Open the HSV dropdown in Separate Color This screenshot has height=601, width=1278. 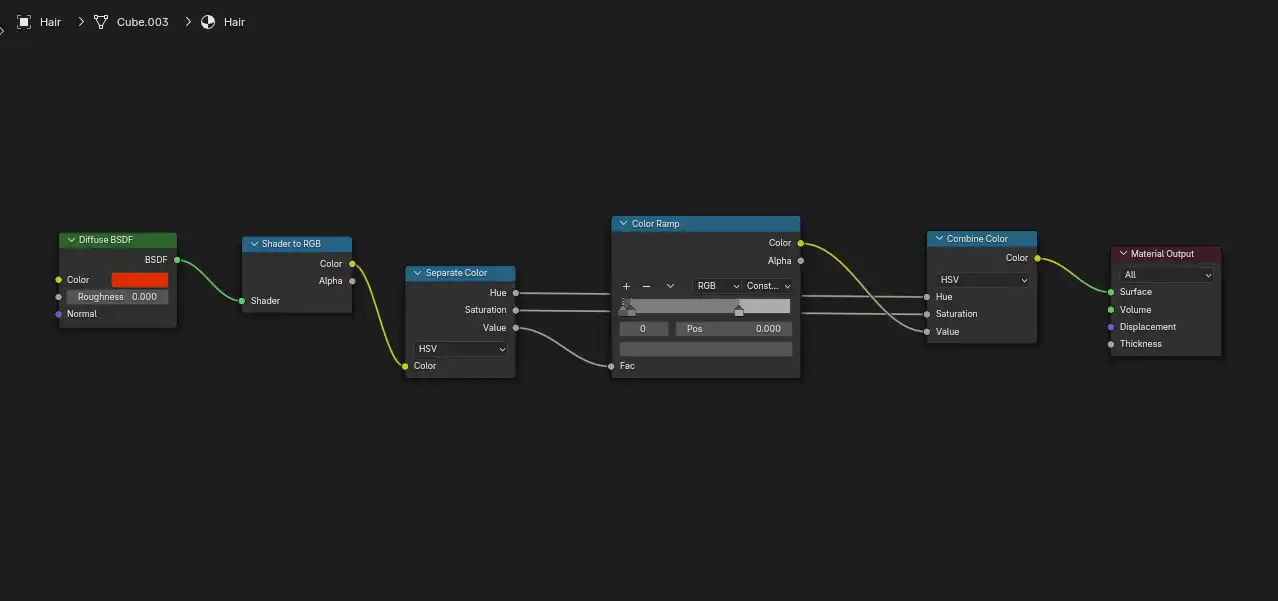pyautogui.click(x=461, y=349)
